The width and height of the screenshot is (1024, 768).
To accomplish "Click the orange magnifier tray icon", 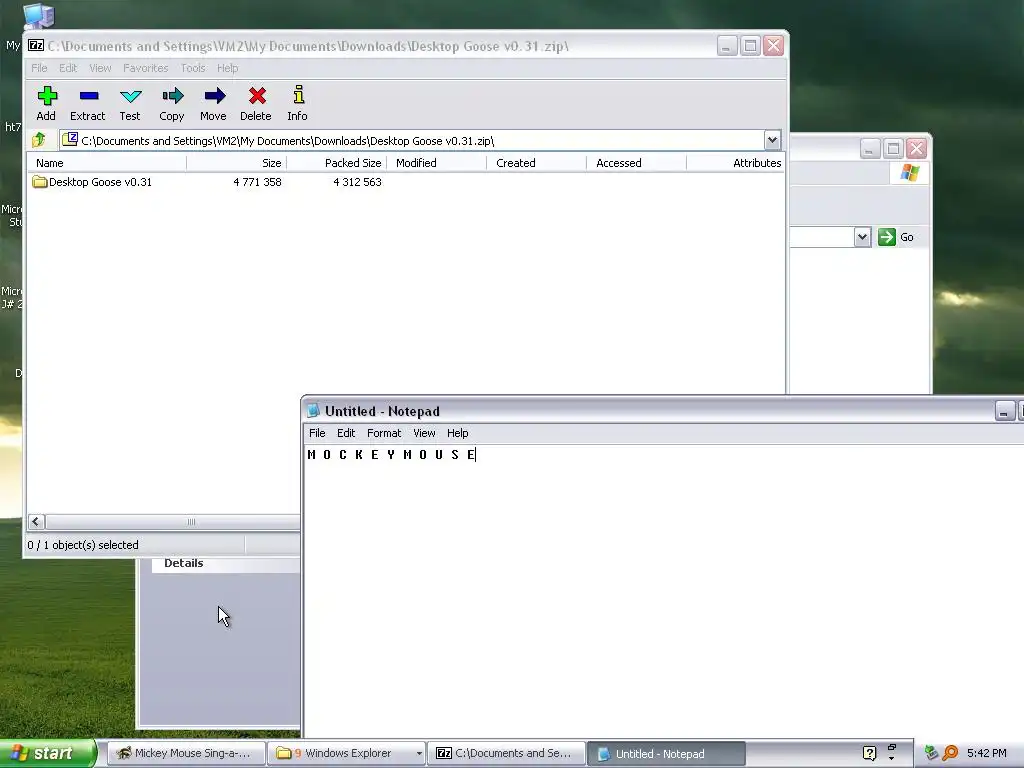I will (950, 754).
